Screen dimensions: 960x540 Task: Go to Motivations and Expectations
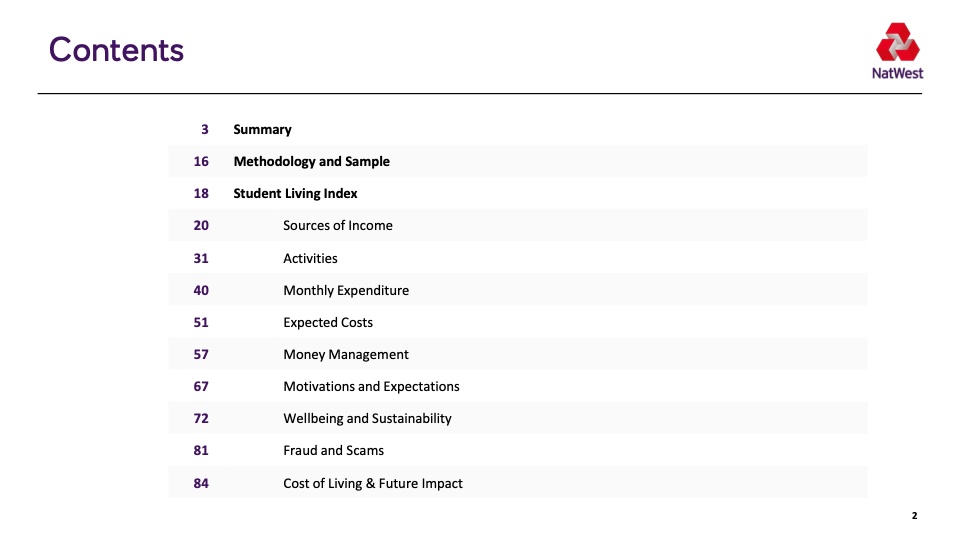pyautogui.click(x=371, y=386)
